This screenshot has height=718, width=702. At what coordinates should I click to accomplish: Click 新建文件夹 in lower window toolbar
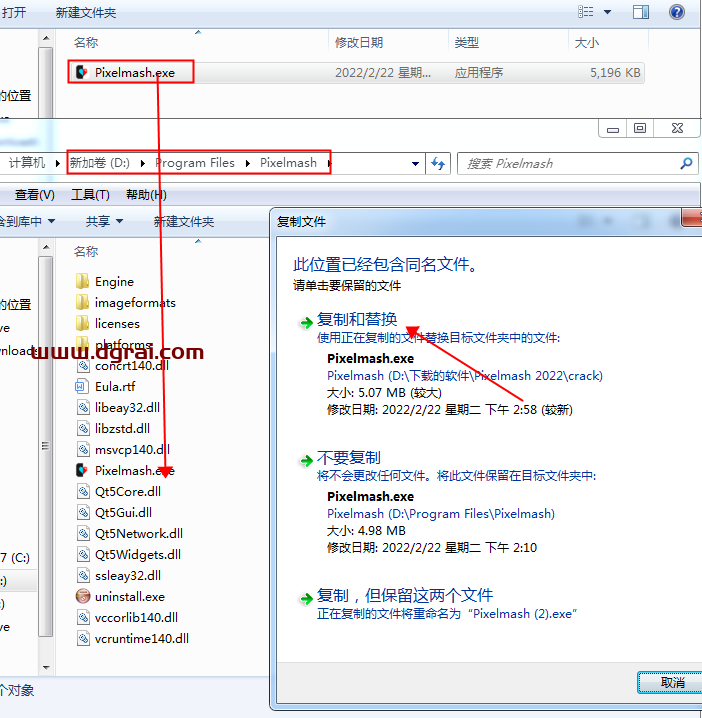click(184, 222)
